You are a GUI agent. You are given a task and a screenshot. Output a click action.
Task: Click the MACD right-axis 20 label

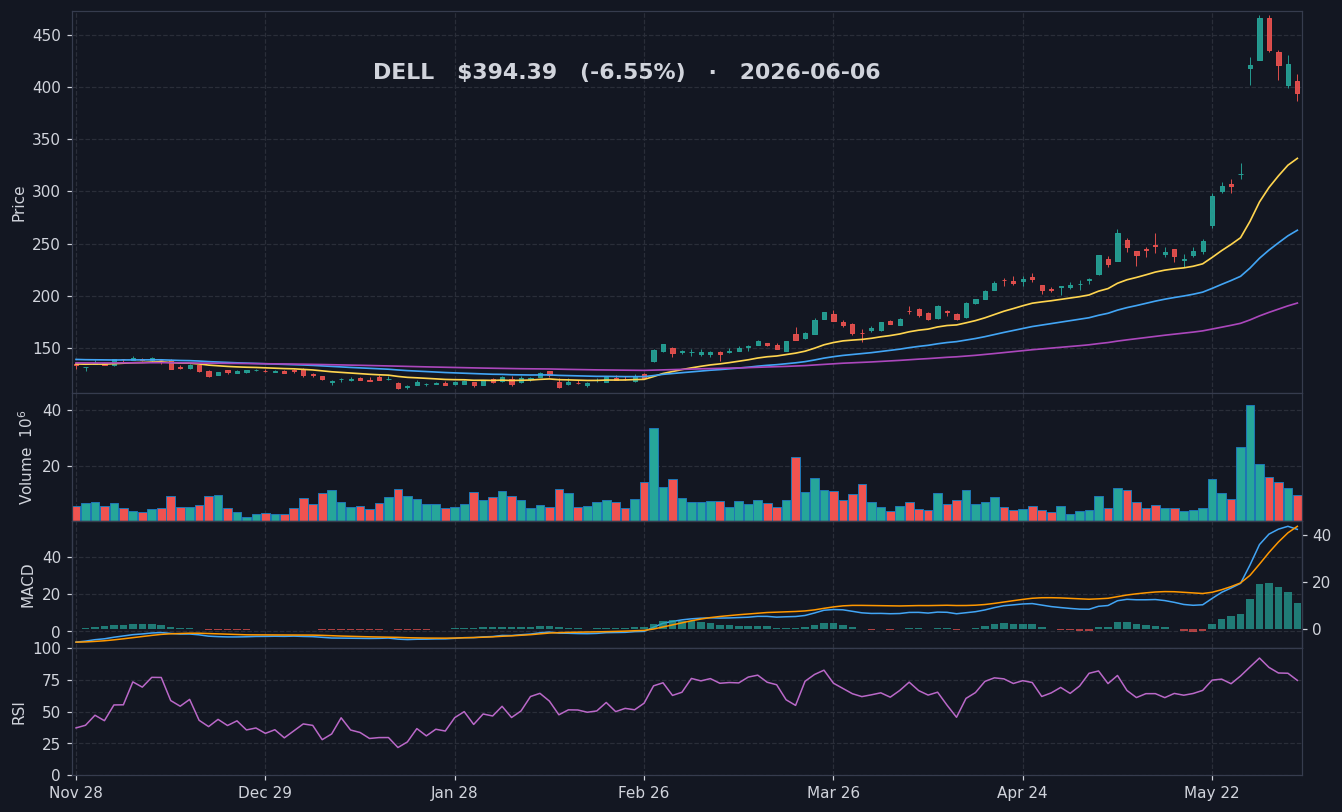pos(1319,582)
